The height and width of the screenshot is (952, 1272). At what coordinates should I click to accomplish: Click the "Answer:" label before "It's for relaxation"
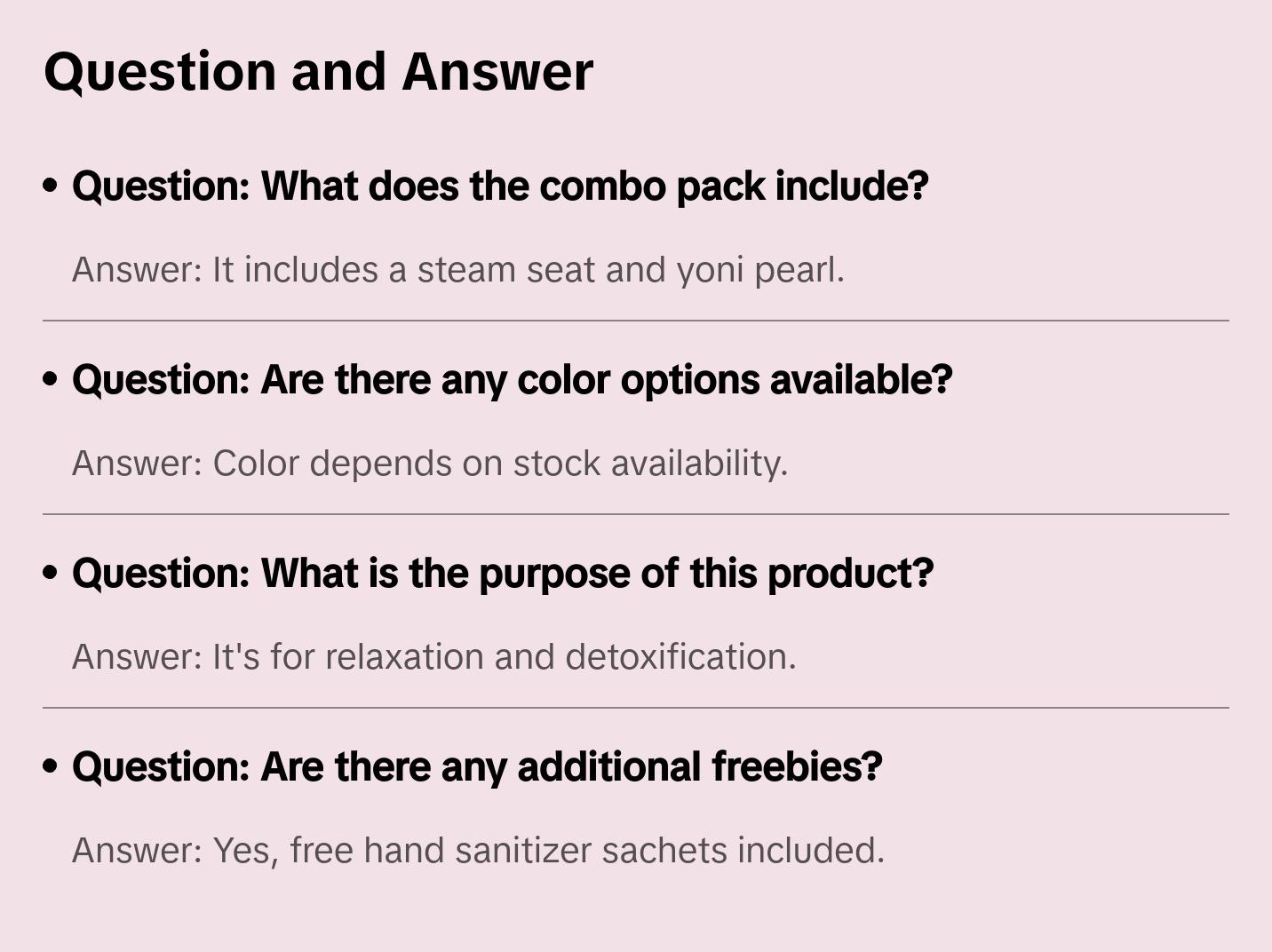coord(138,657)
